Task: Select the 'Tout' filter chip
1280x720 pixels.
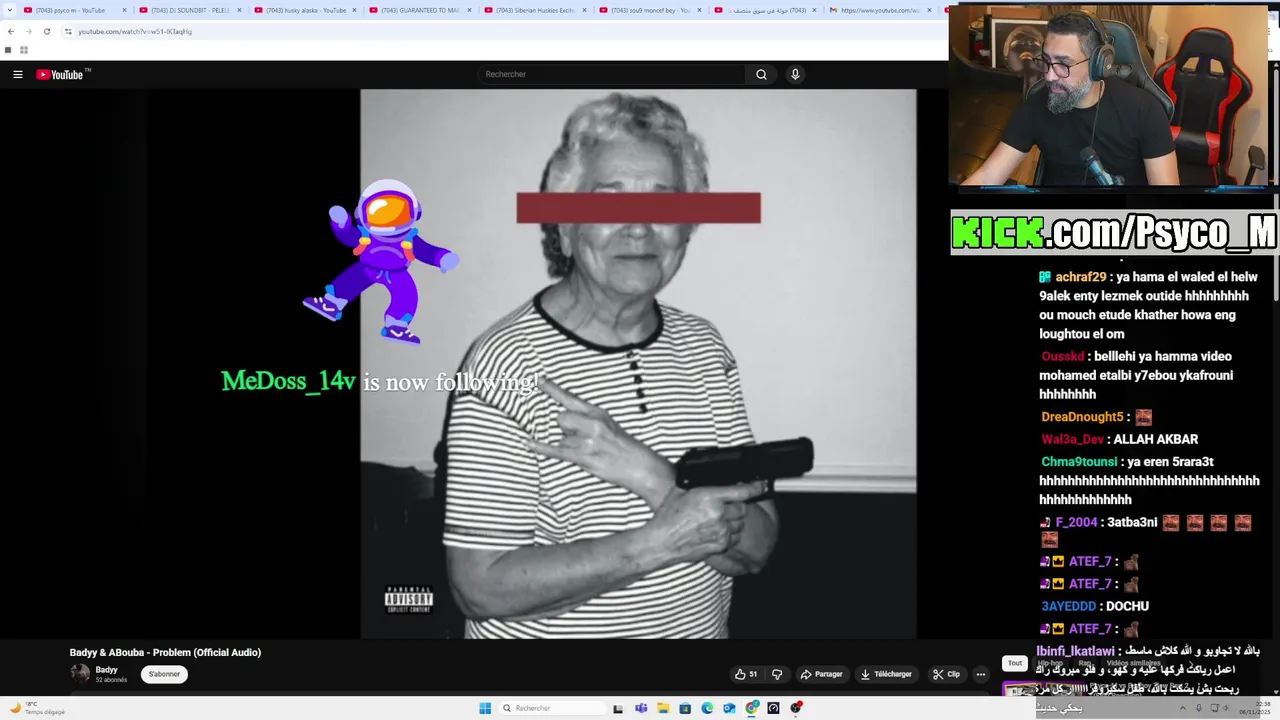Action: pos(1014,663)
